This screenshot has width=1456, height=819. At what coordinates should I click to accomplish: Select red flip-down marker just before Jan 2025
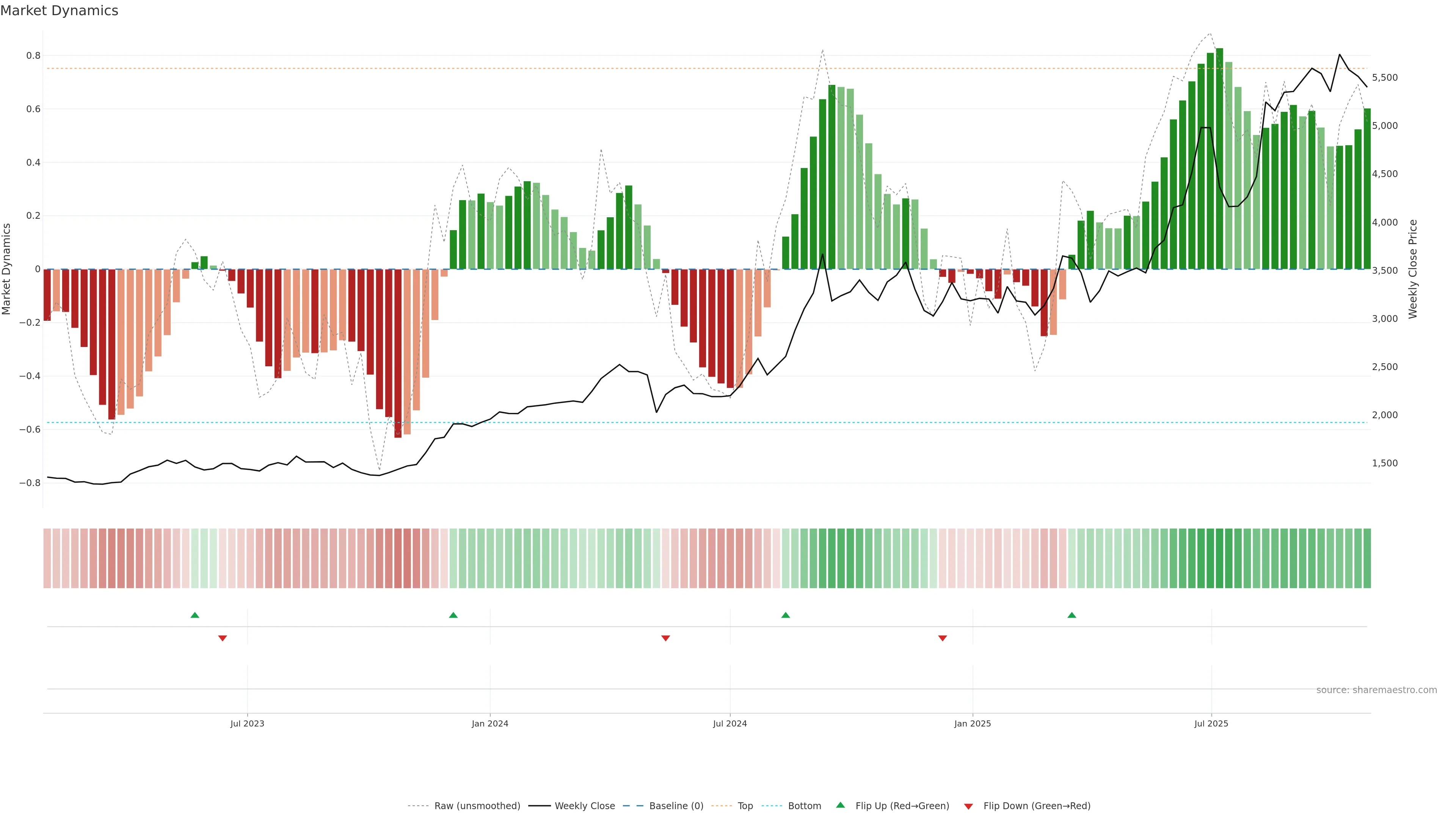(942, 638)
